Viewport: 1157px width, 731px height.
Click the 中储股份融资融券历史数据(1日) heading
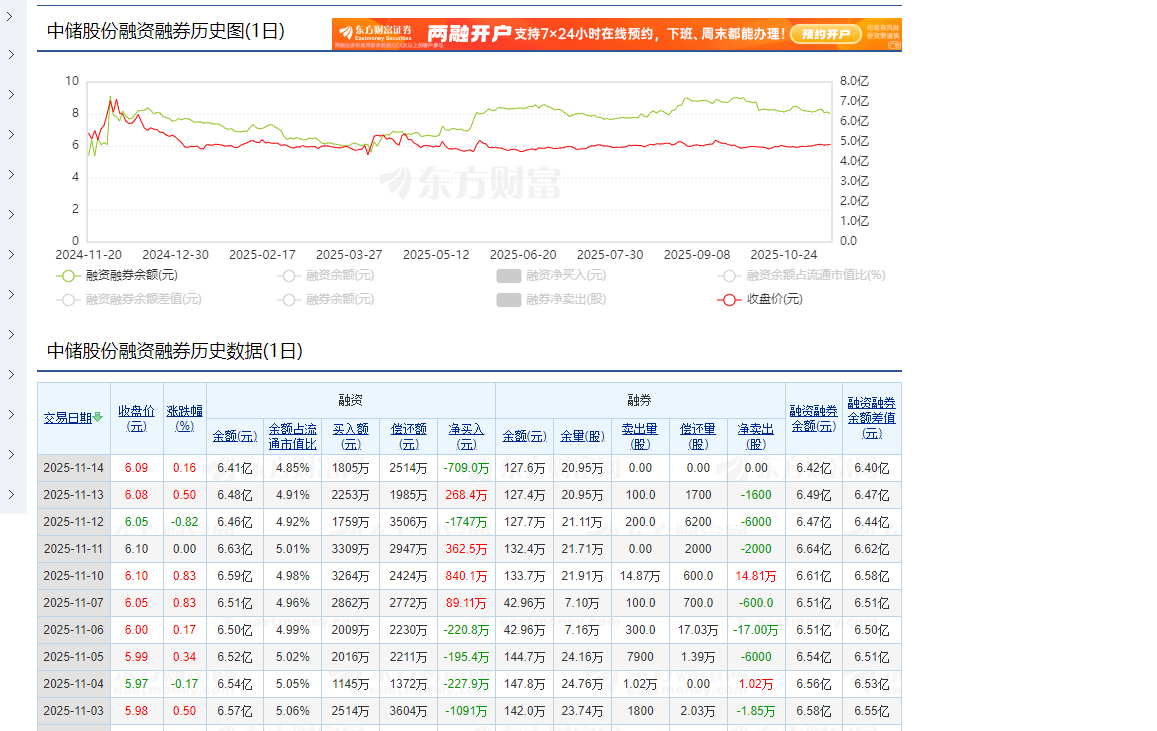coord(175,350)
